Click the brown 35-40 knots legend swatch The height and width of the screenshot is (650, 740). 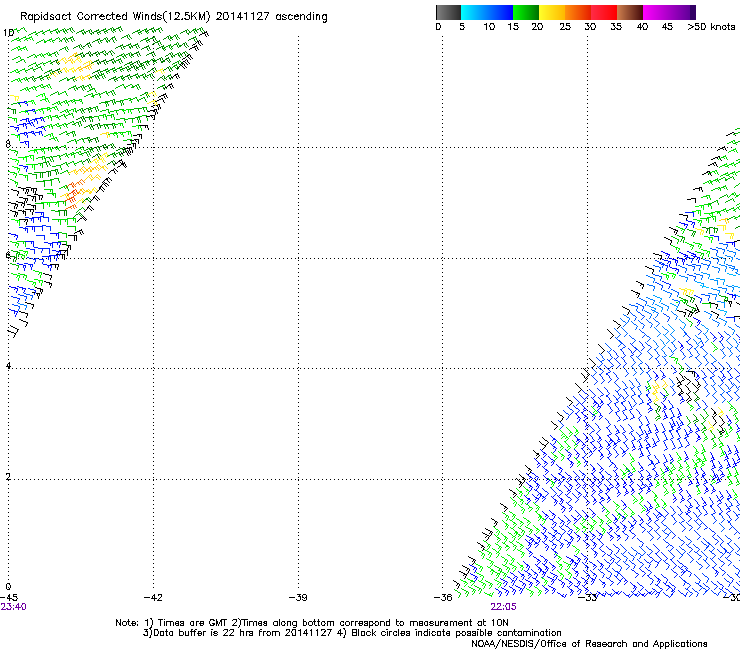pos(630,12)
